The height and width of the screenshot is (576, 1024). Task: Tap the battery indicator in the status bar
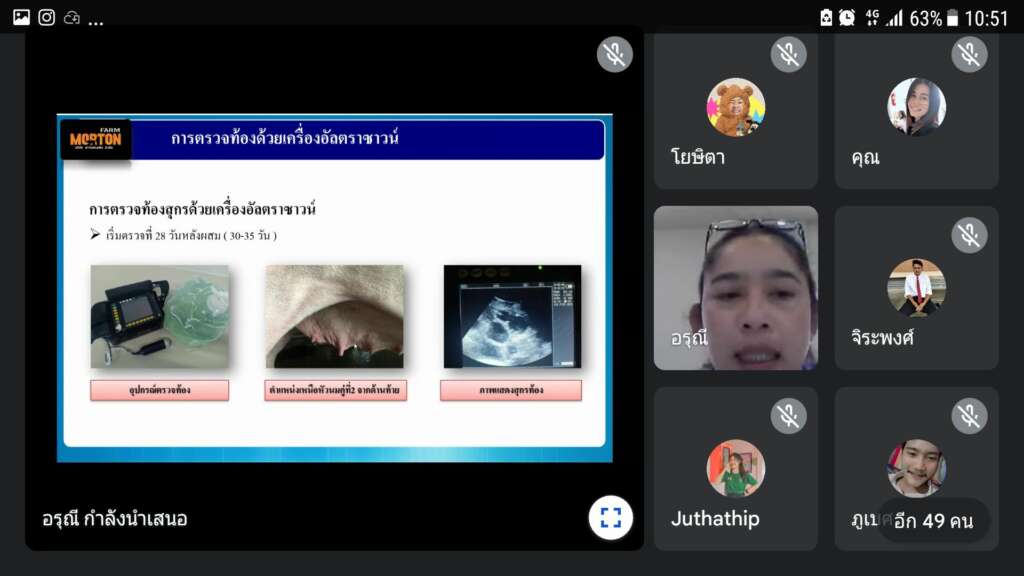pos(952,18)
